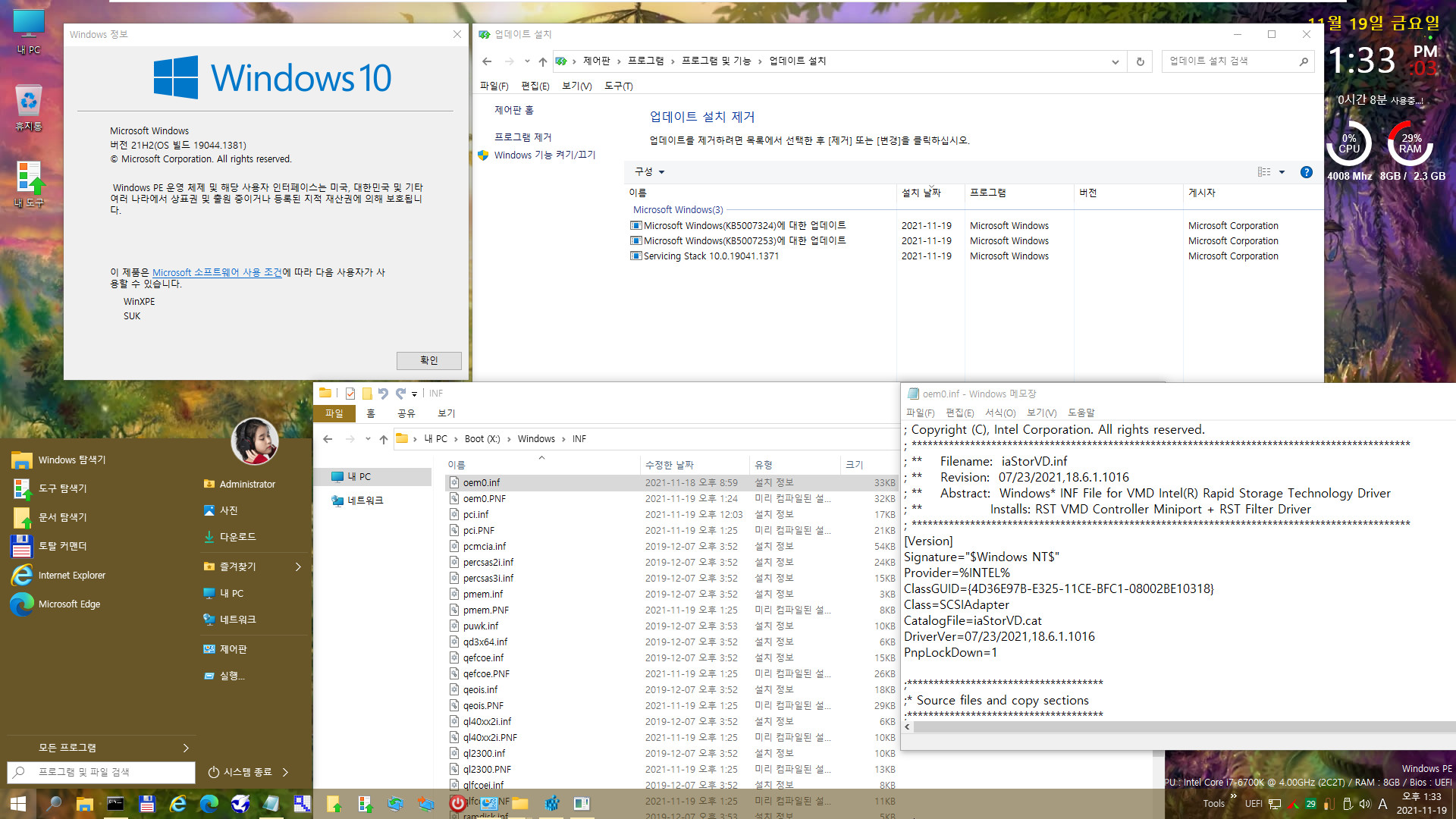Expand 시스템 종료 options arrow
1456x819 pixels.
coord(285,772)
